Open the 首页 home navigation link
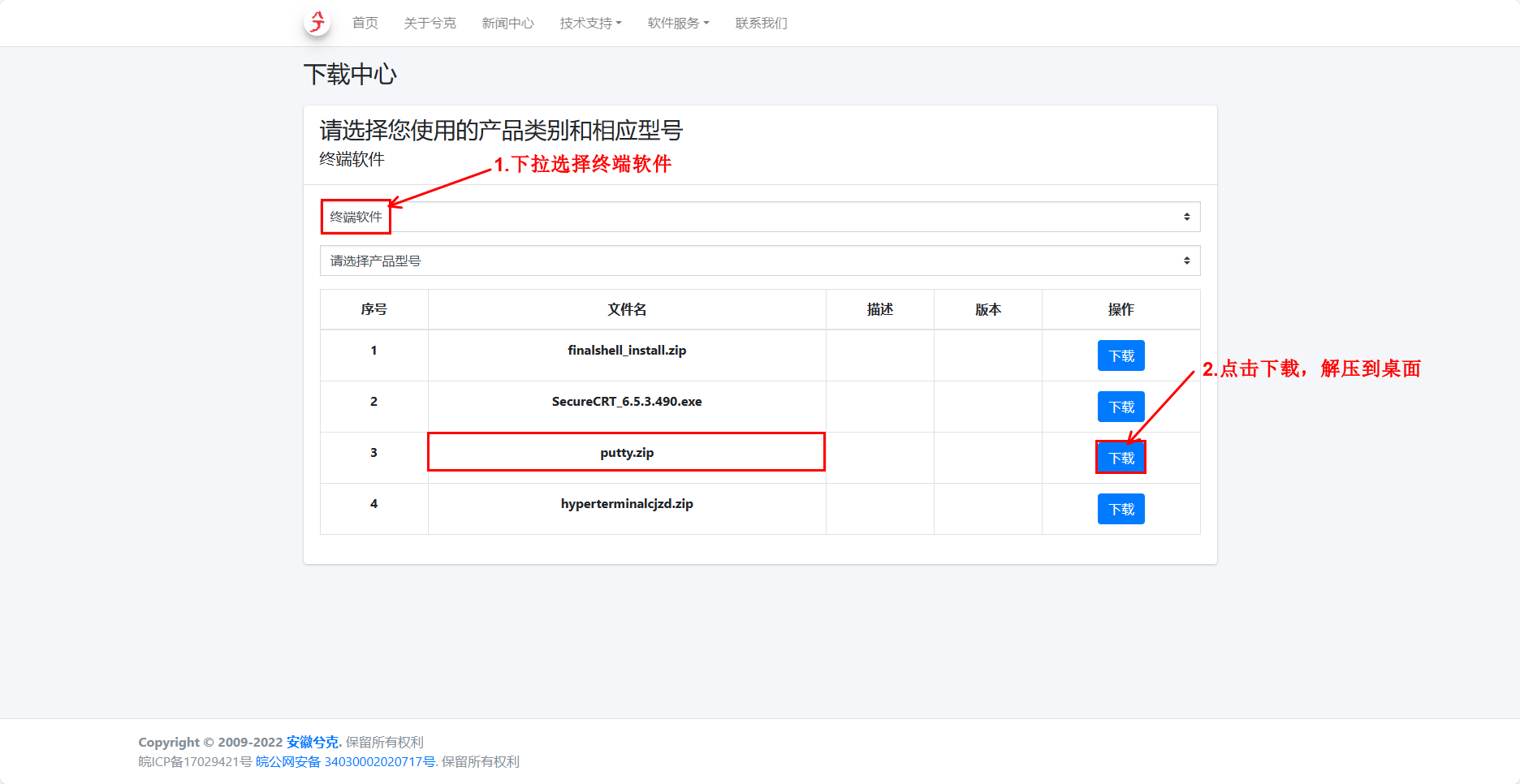 pos(365,23)
